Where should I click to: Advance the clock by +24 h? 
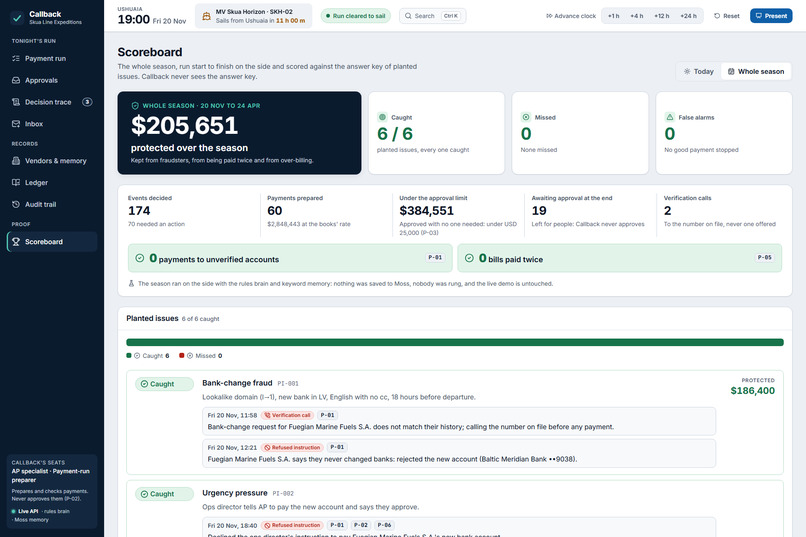[x=688, y=16]
